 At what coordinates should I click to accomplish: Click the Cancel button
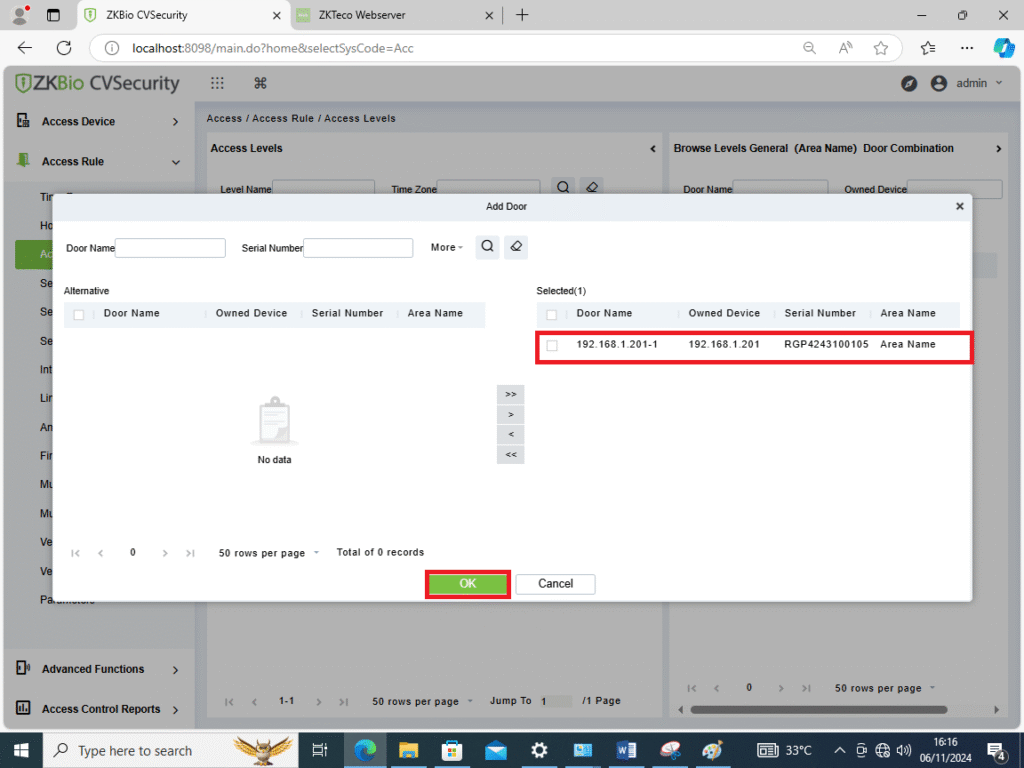[x=555, y=584]
